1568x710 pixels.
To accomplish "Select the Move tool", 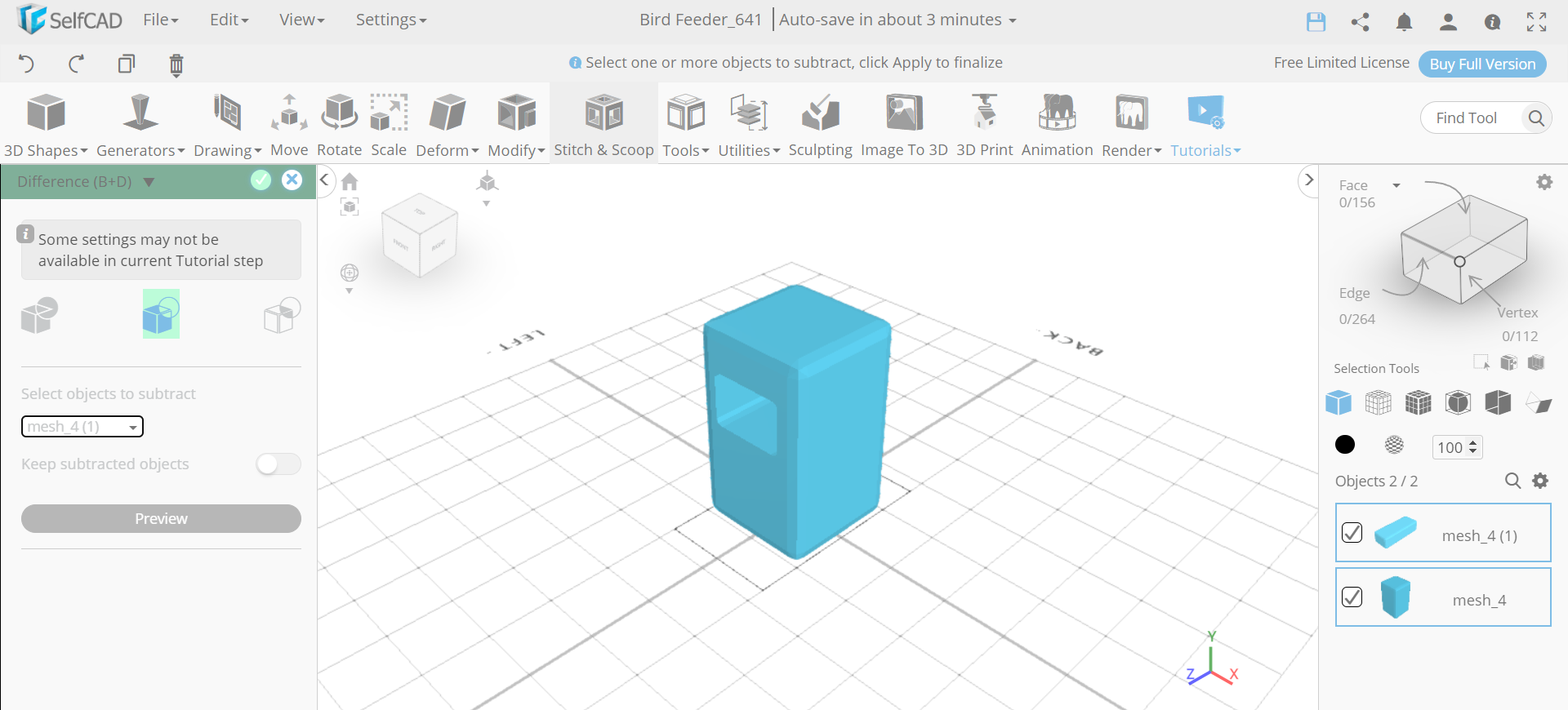I will click(289, 124).
